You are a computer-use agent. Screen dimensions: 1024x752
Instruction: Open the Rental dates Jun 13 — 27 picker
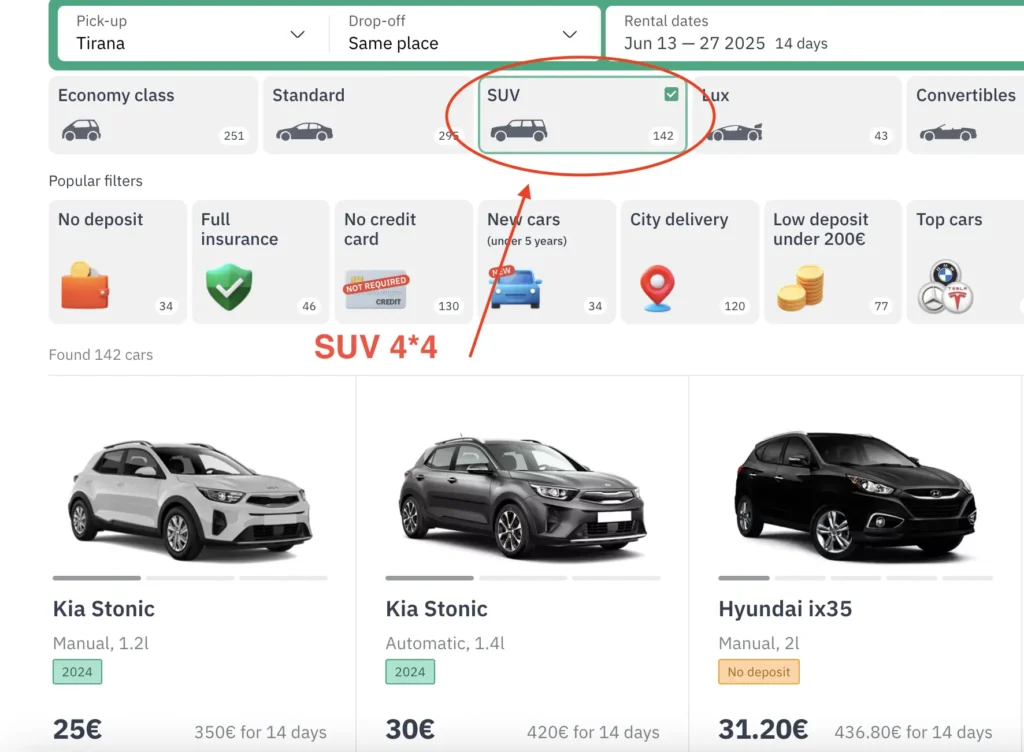click(x=814, y=33)
